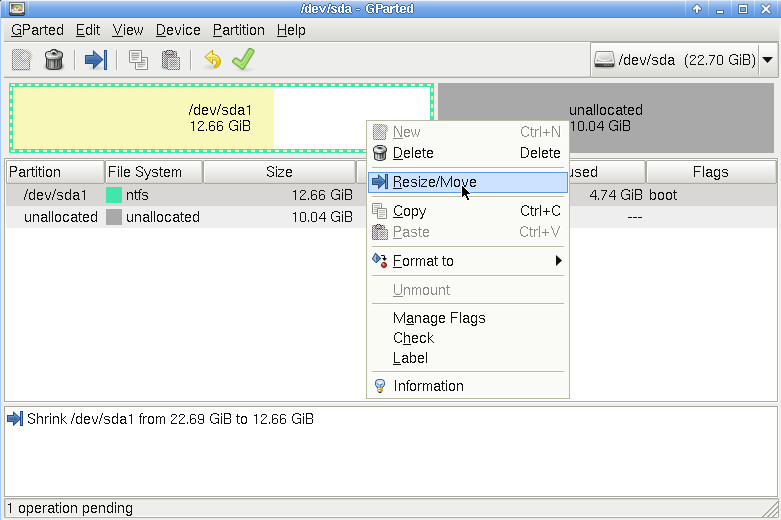
Task: Click the ntfs green color swatch
Action: 114,195
